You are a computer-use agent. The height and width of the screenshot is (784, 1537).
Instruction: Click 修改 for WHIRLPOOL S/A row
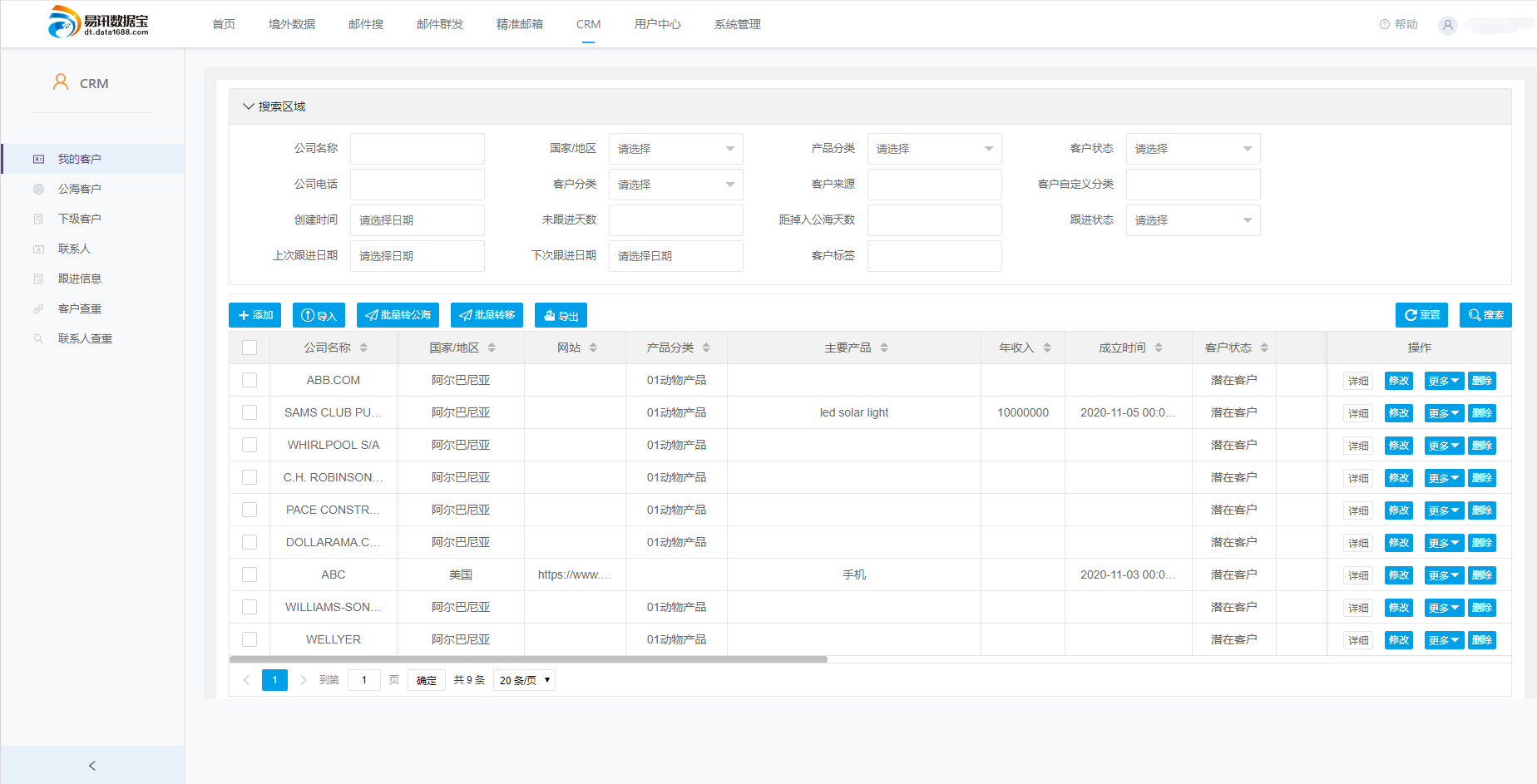(1399, 446)
